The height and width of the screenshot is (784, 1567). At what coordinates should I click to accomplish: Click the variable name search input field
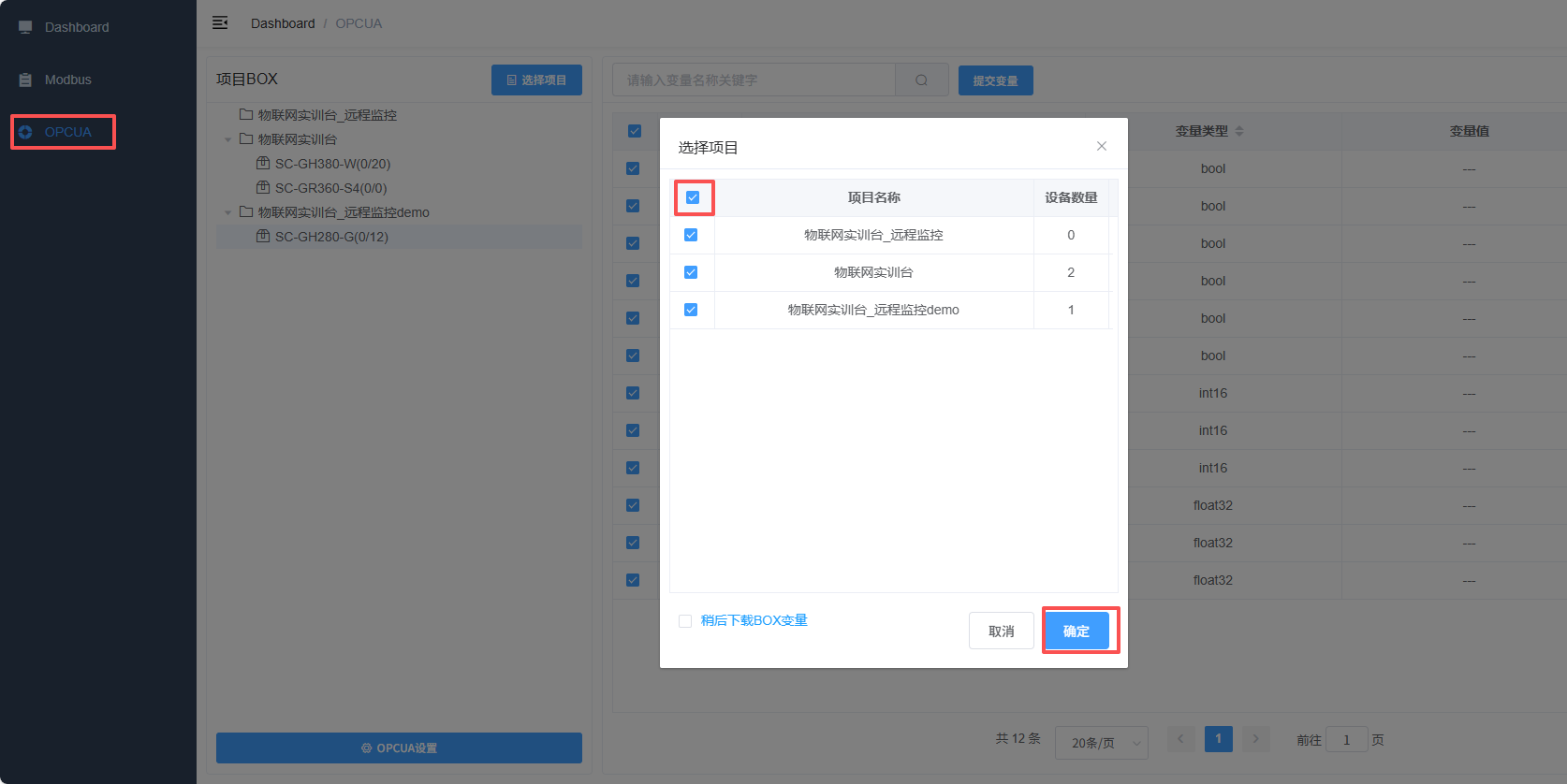tap(754, 80)
